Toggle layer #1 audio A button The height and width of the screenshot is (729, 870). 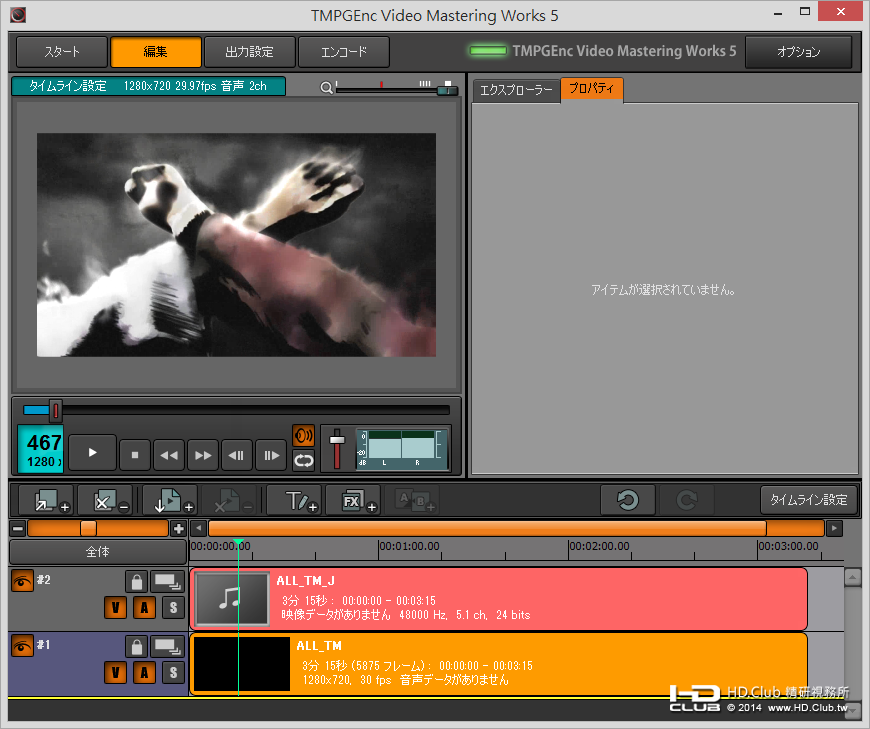[x=144, y=673]
